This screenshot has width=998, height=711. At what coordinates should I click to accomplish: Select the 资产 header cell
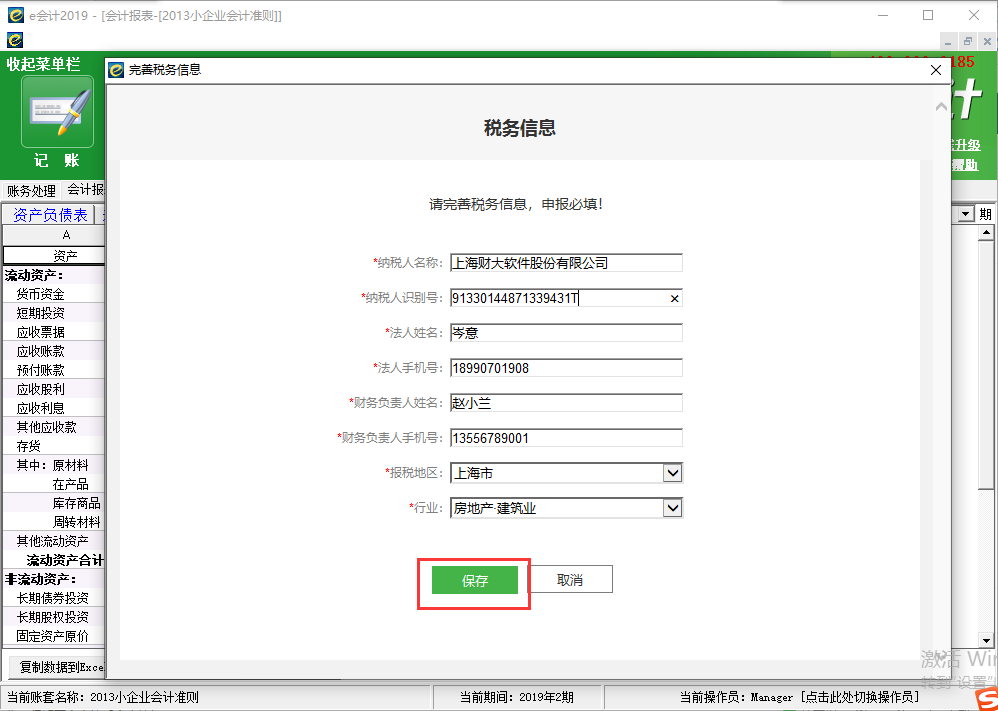point(54,256)
